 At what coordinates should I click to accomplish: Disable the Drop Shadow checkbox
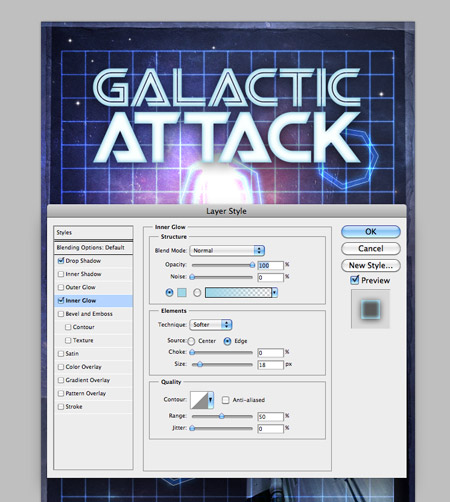(61, 261)
